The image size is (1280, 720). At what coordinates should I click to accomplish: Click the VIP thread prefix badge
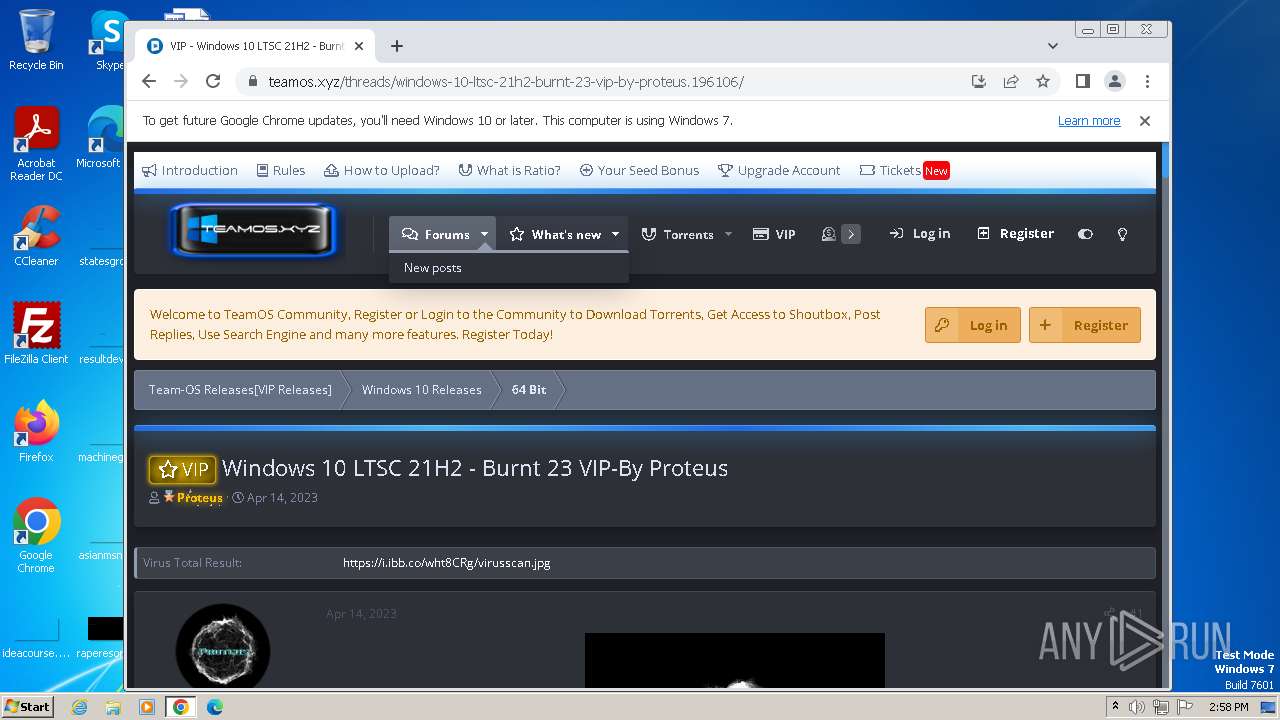[x=182, y=470]
